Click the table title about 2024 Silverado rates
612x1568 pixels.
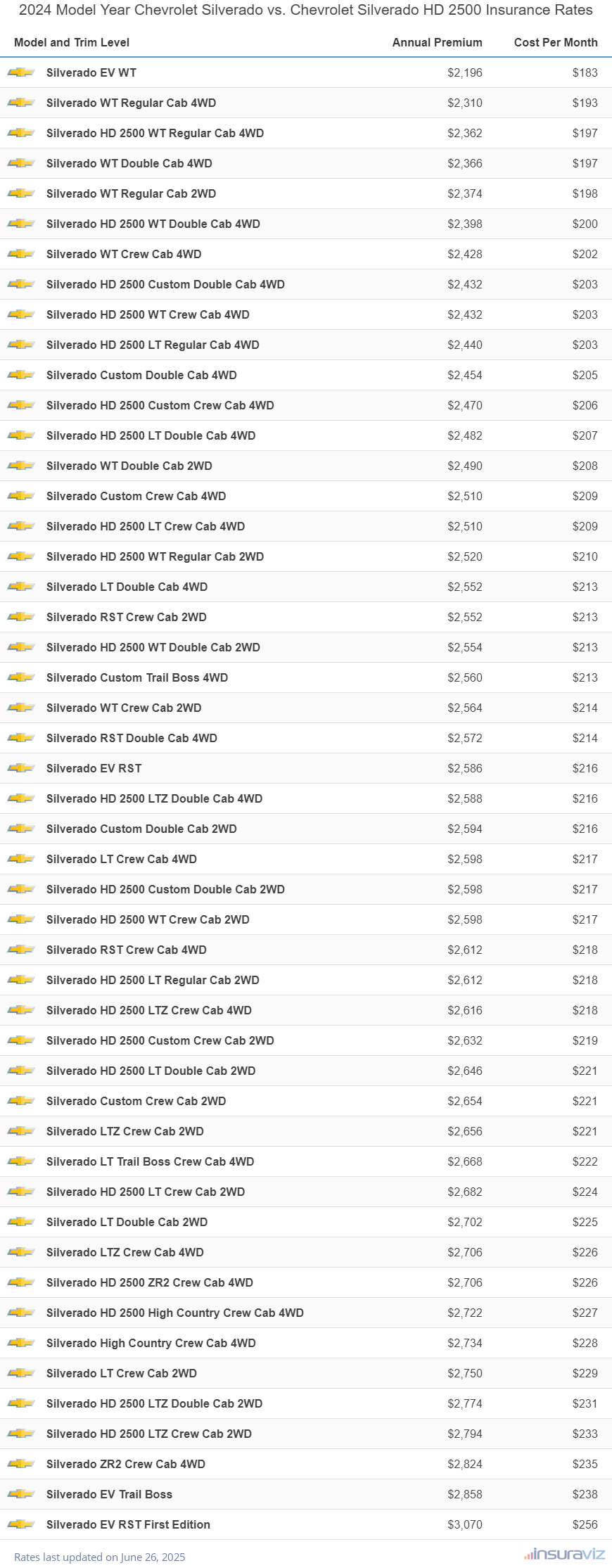306,10
